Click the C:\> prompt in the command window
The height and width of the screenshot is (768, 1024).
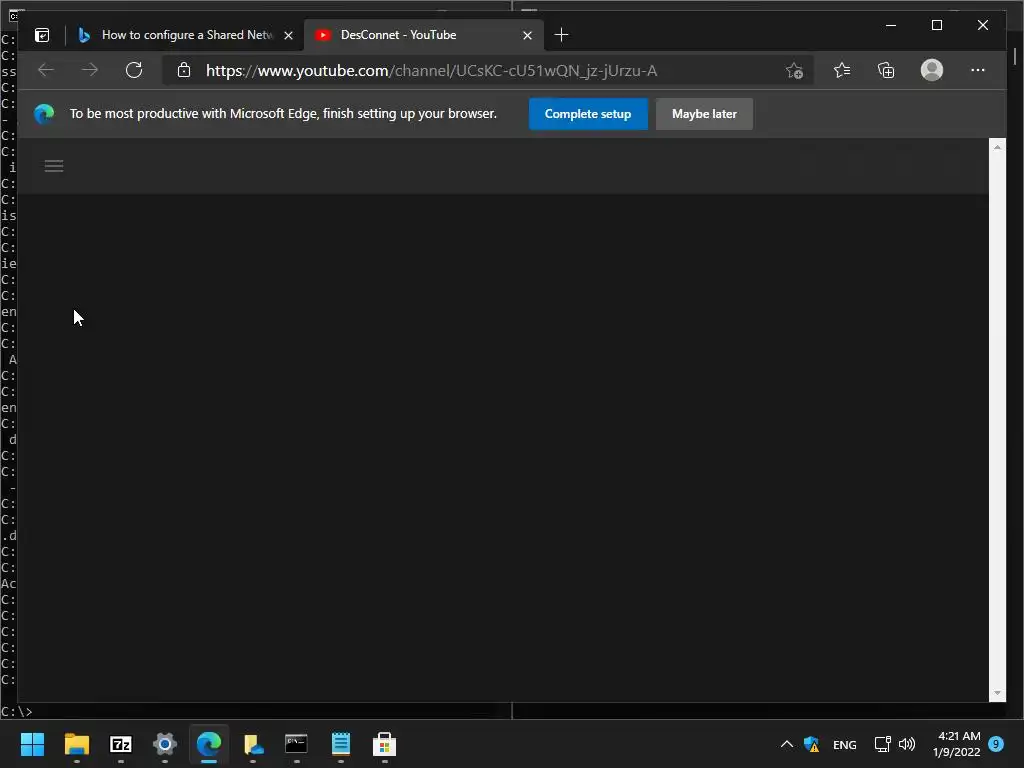pos(16,711)
